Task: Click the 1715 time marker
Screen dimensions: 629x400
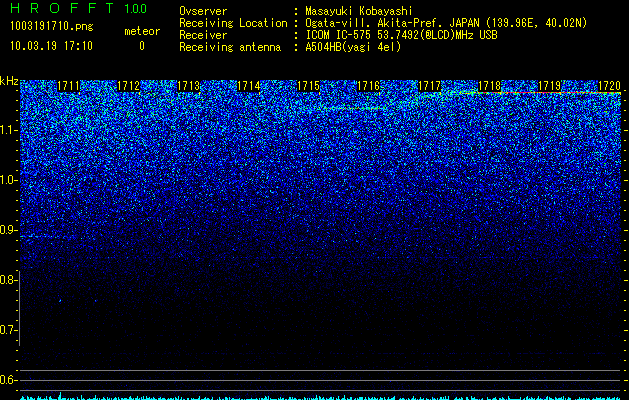Action: [x=308, y=86]
